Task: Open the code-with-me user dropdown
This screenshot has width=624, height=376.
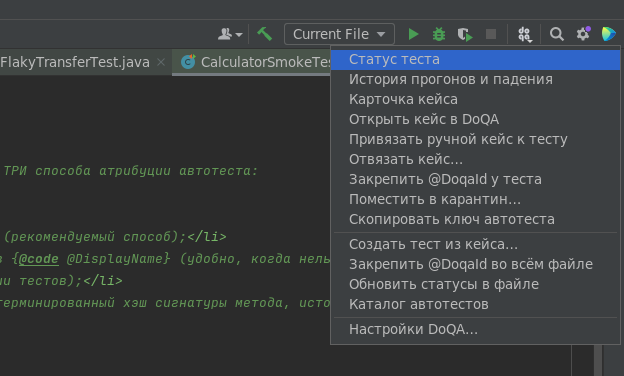Action: [x=230, y=34]
